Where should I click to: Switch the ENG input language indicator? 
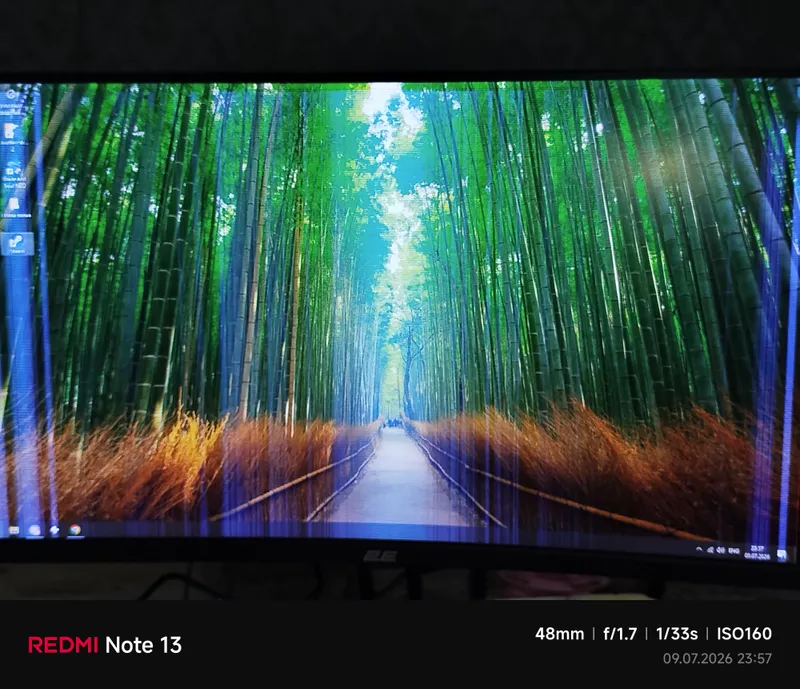pyautogui.click(x=734, y=551)
